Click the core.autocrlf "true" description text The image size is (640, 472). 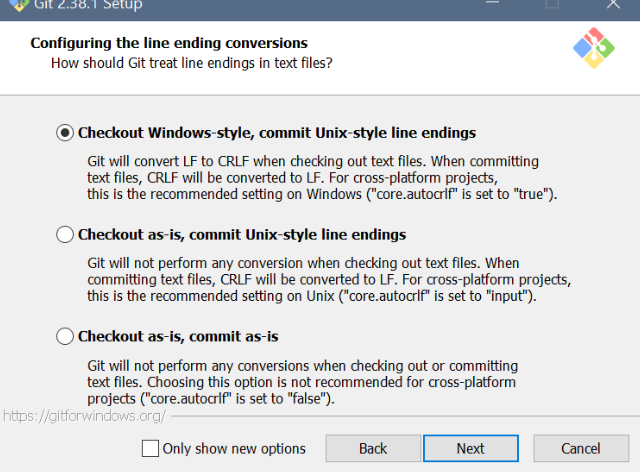tap(322, 178)
